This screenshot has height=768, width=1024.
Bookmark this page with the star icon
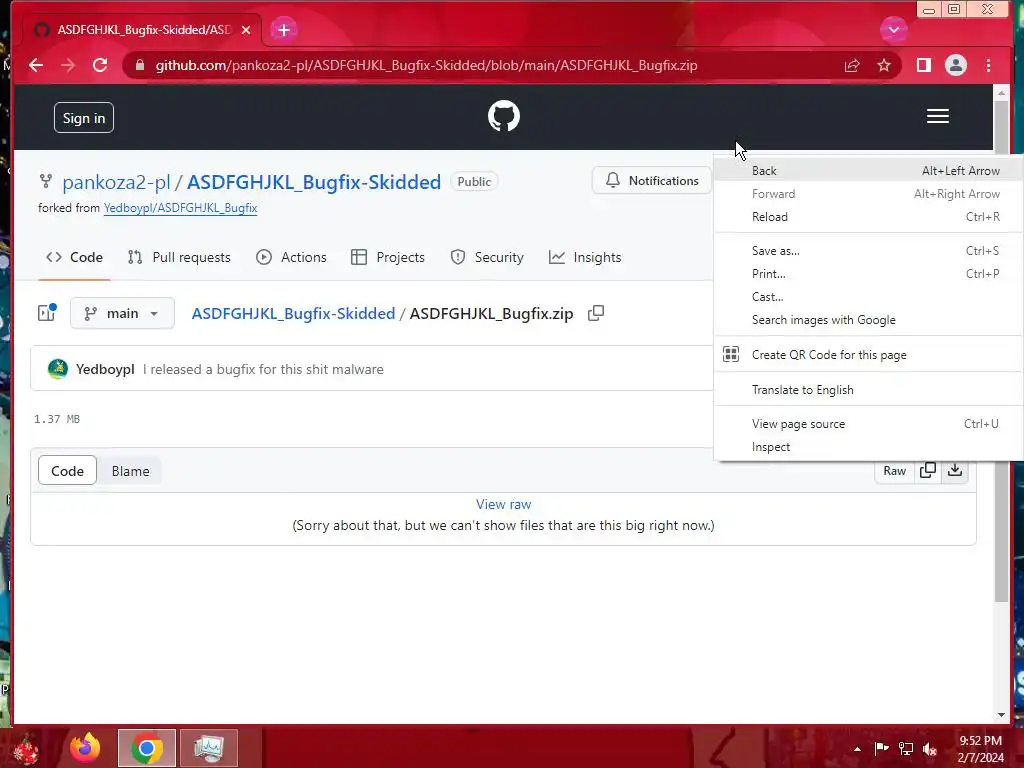[x=884, y=65]
